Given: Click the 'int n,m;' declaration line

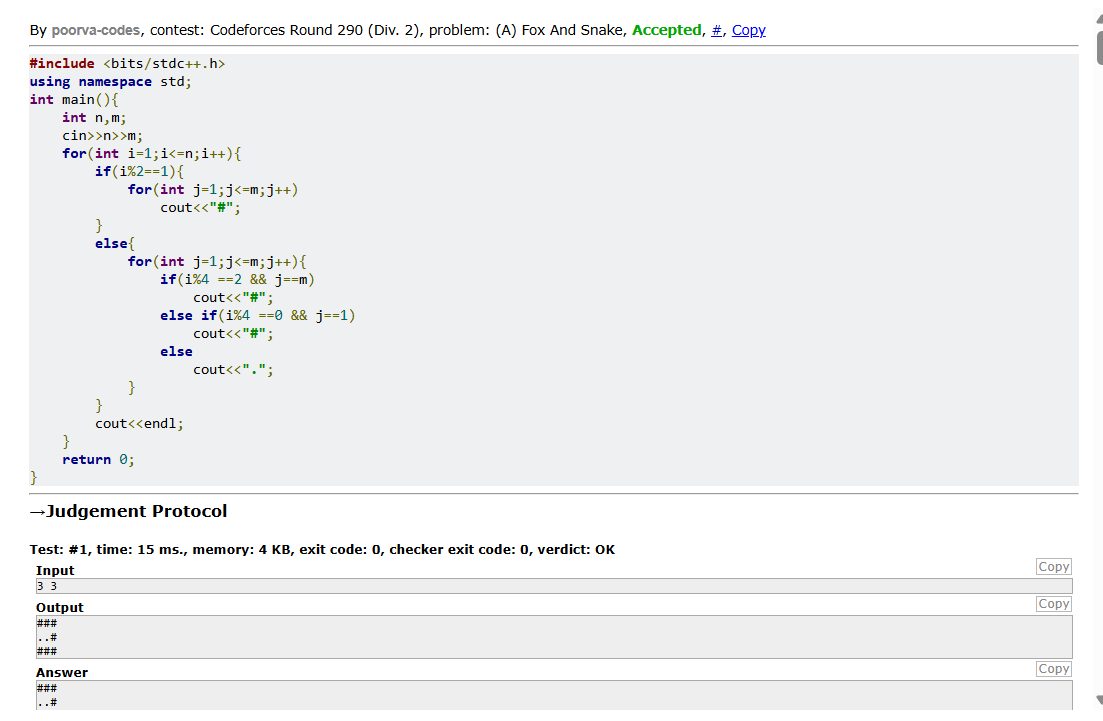Looking at the screenshot, I should click(x=94, y=117).
